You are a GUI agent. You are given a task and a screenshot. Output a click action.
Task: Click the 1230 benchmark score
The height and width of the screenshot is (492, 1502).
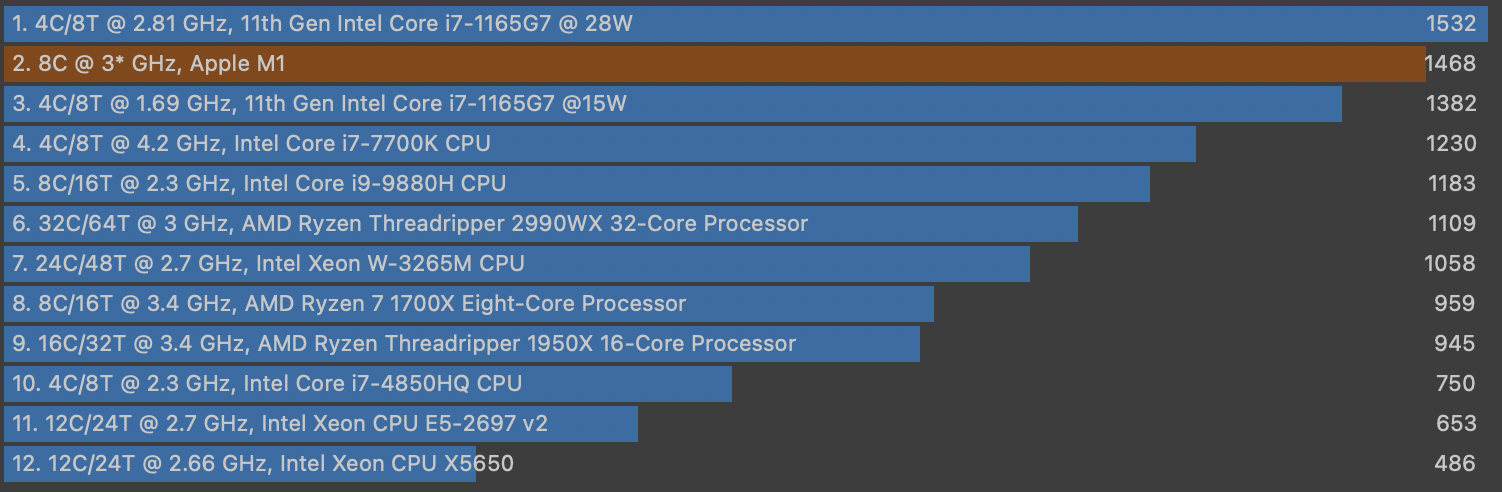pyautogui.click(x=1451, y=143)
